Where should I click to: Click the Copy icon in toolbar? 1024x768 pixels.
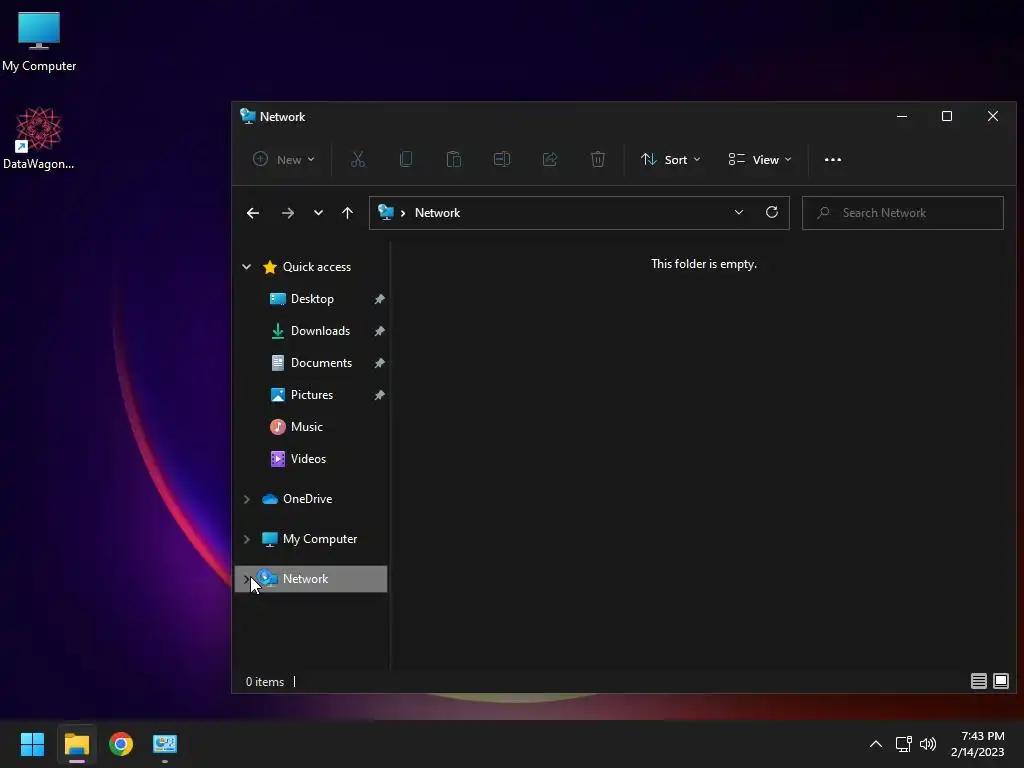click(x=406, y=159)
